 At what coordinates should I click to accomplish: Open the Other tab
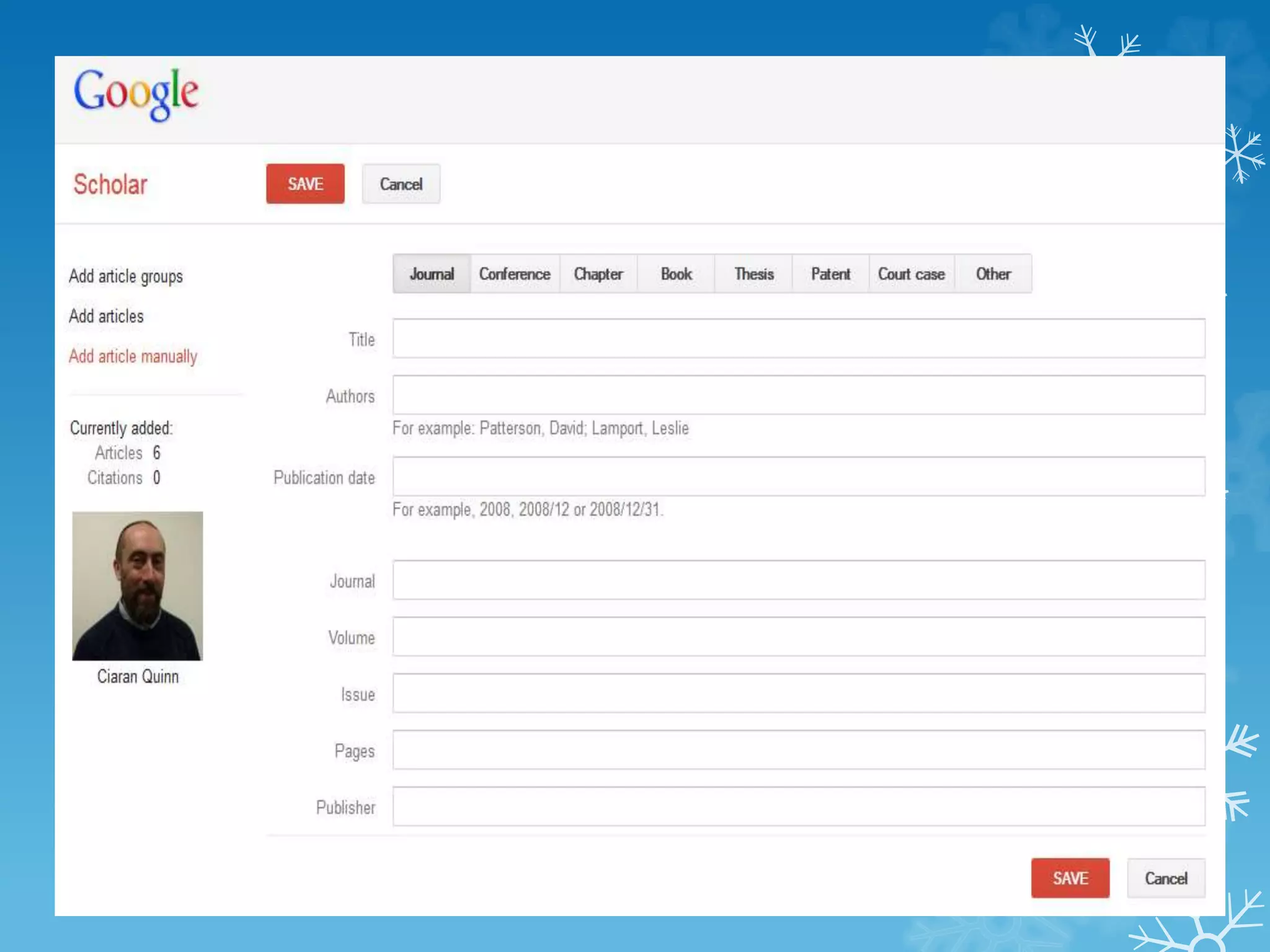pos(993,274)
